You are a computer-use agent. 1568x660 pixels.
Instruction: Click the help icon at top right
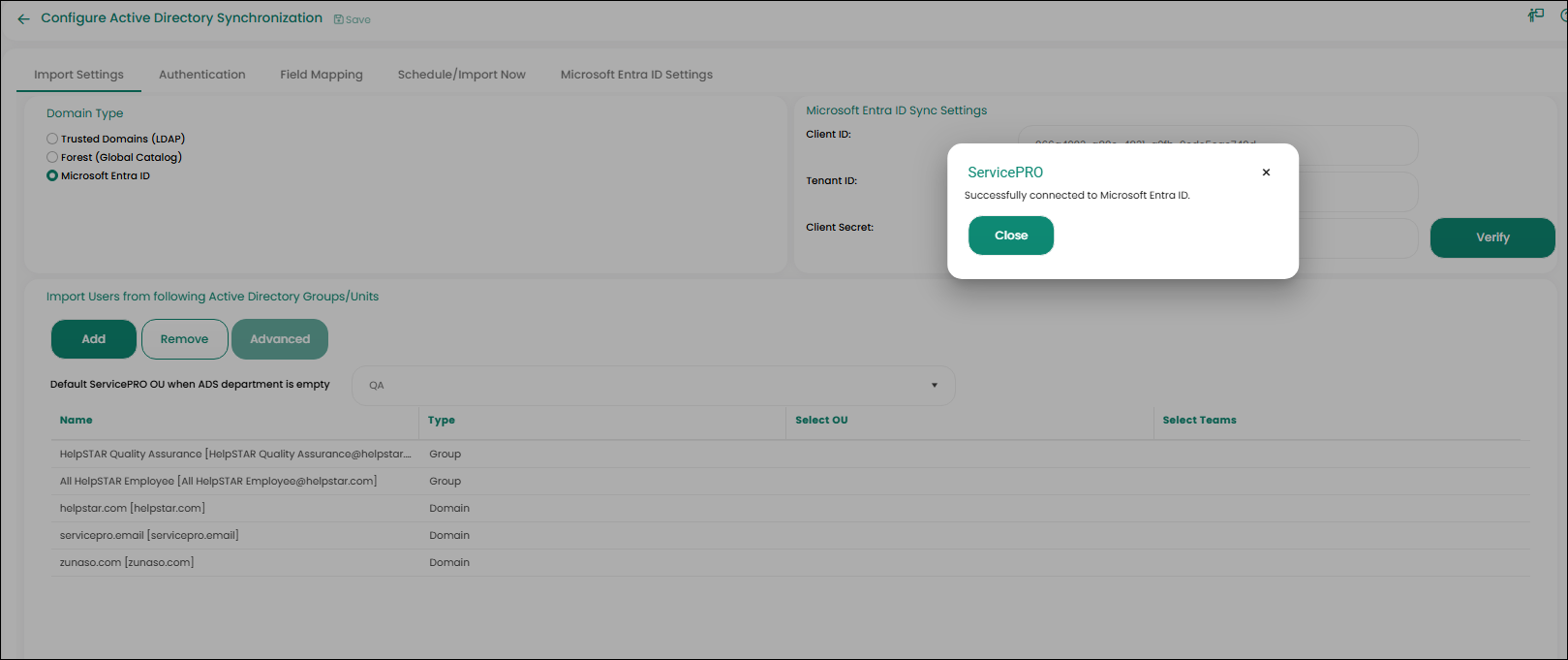point(1563,15)
